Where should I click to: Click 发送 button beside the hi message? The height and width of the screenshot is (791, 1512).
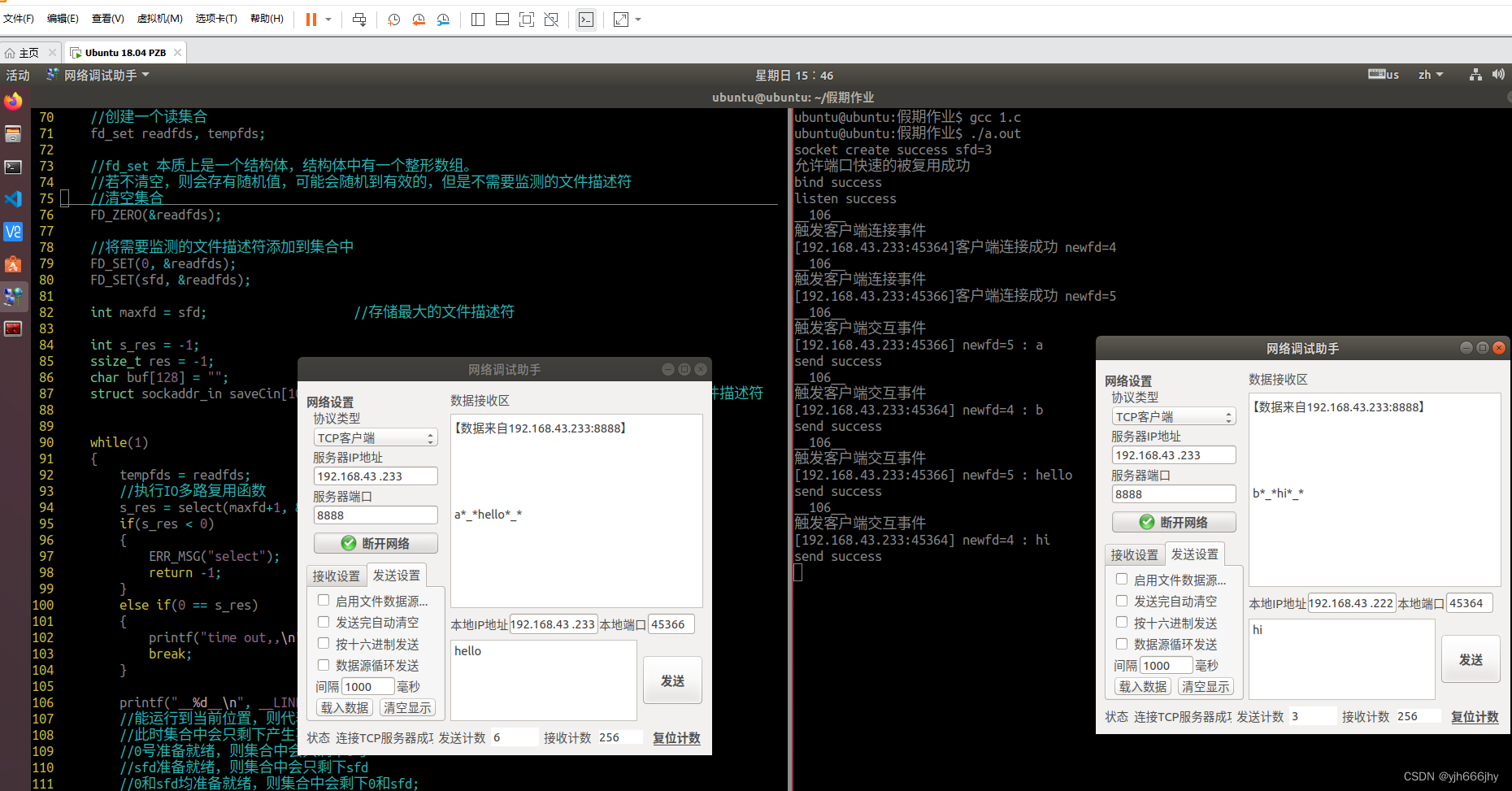[1471, 659]
